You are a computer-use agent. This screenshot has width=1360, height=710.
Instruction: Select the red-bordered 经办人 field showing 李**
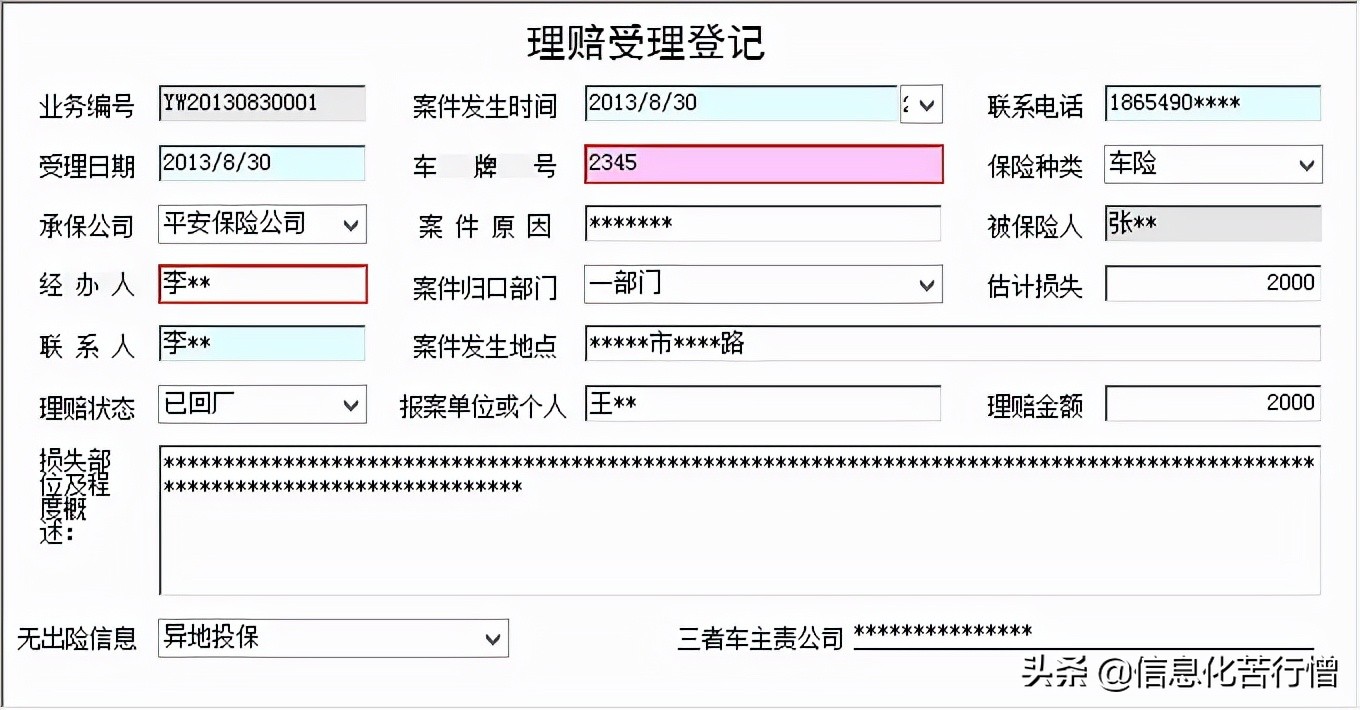coord(262,284)
